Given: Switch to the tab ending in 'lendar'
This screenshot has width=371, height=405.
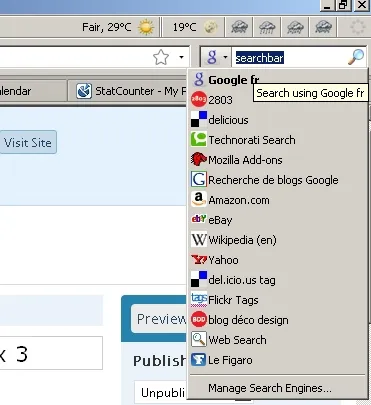Looking at the screenshot, I should pos(32,91).
